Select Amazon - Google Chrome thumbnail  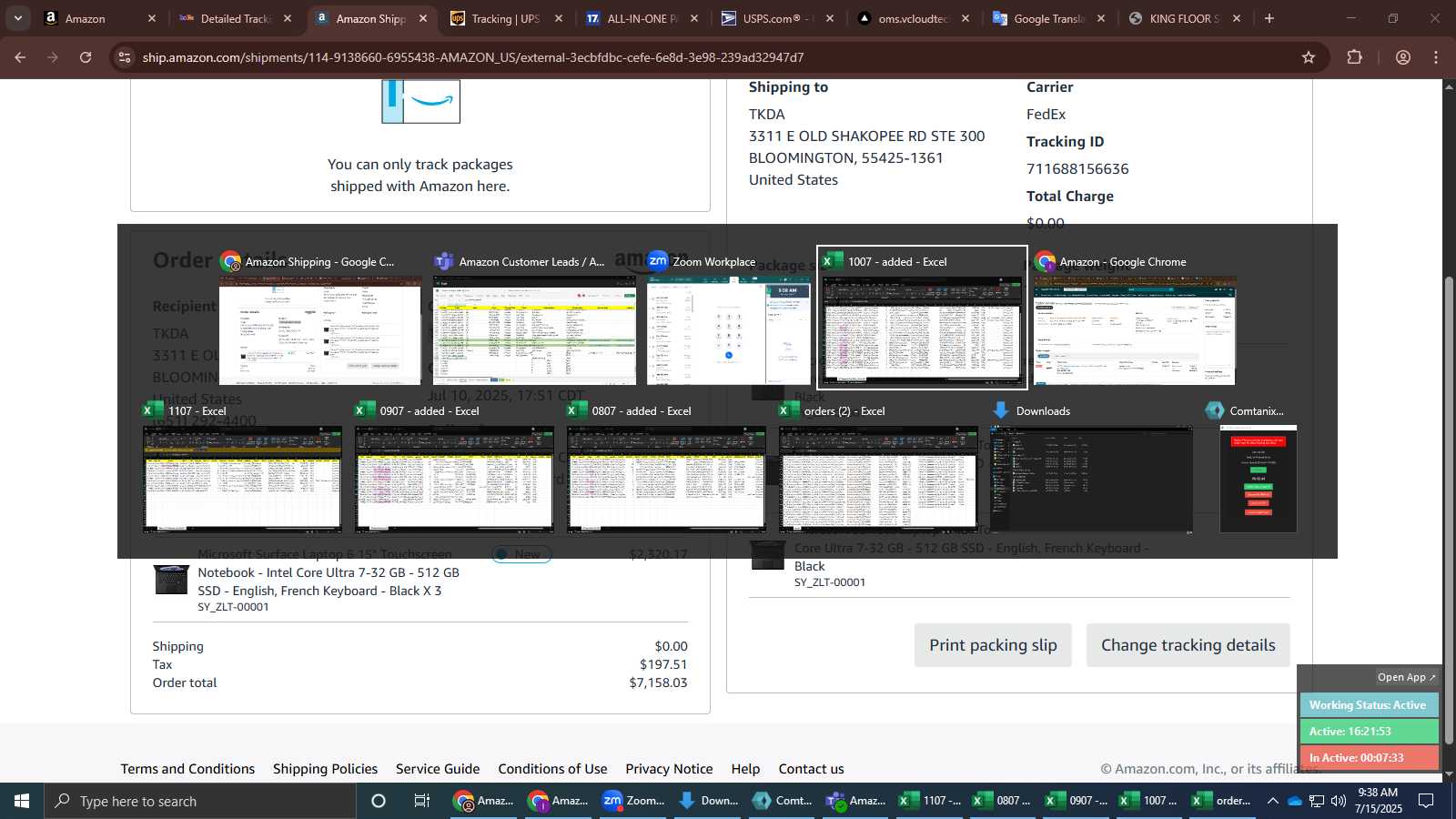pos(1135,318)
